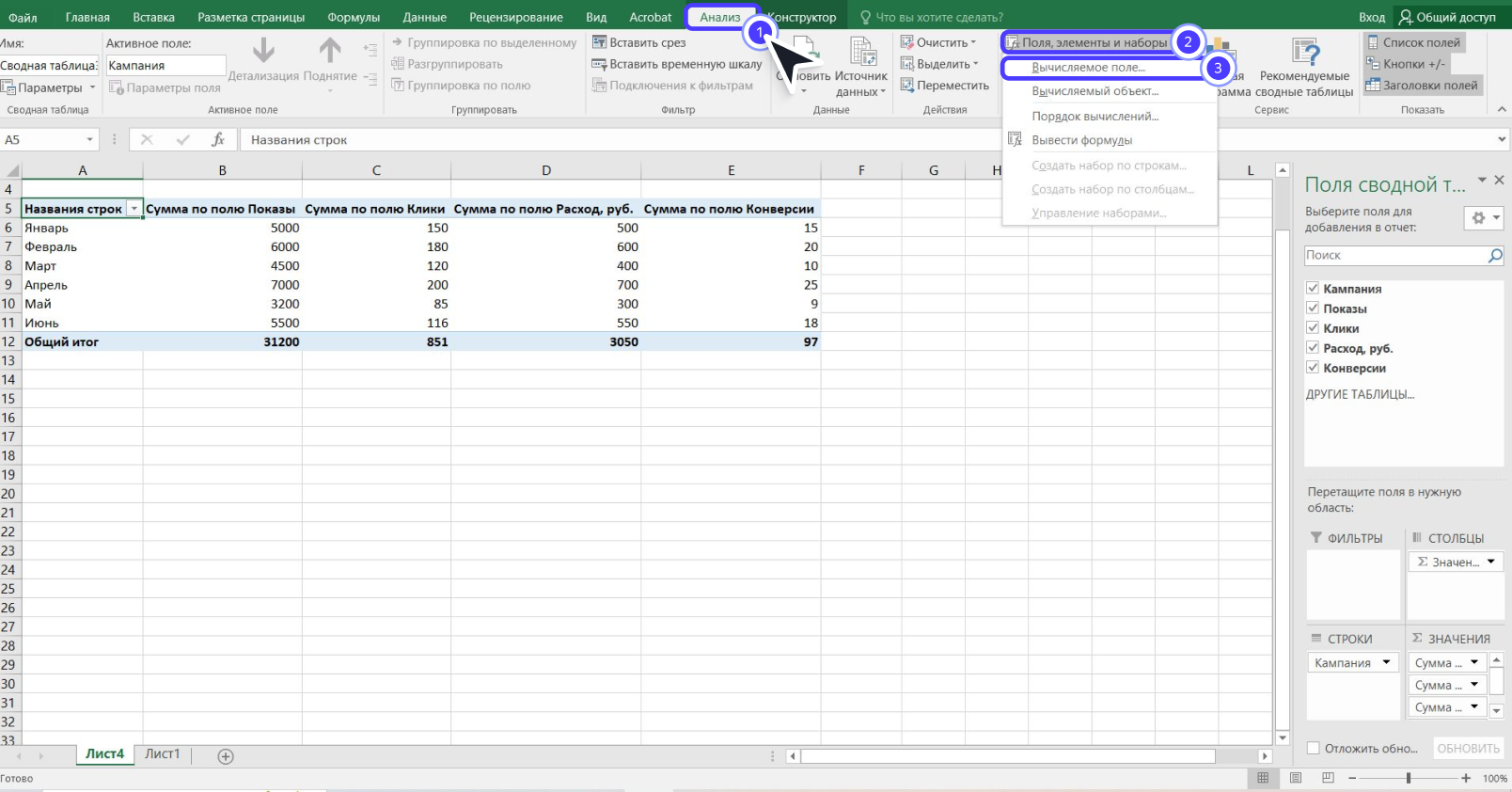Click Recommended PivotTables (Рекомендуемые сводные таблицы) icon
The width and height of the screenshot is (1512, 792).
pos(1305,52)
